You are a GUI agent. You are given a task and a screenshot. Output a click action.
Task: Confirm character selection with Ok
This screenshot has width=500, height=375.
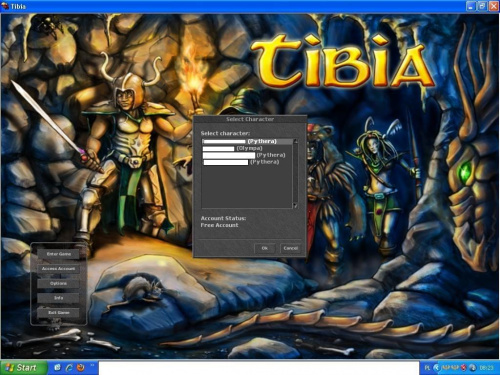(x=265, y=248)
